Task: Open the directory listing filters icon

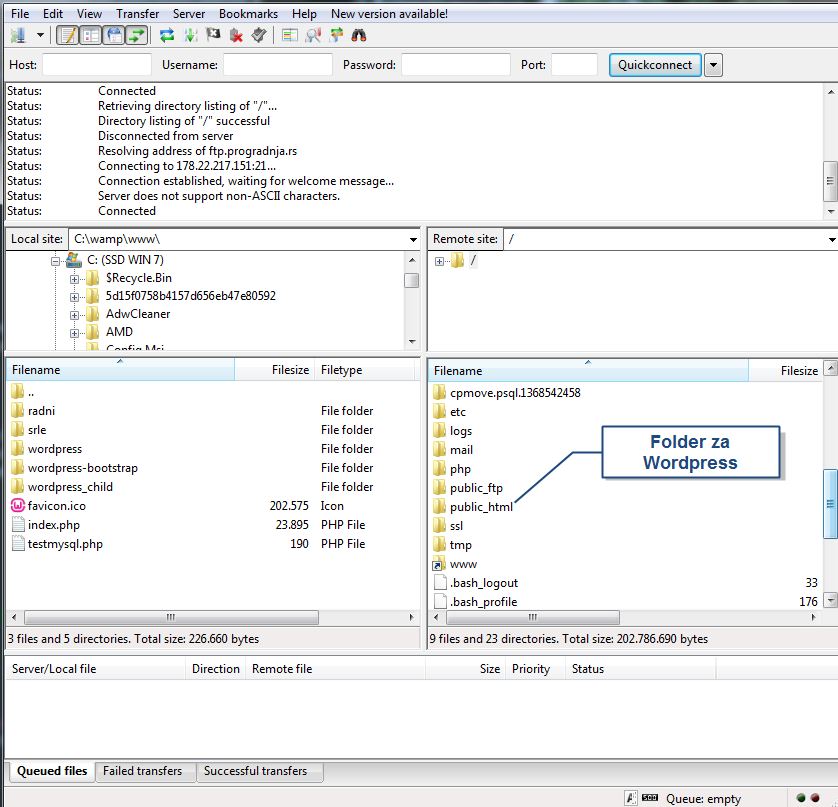Action: click(290, 35)
